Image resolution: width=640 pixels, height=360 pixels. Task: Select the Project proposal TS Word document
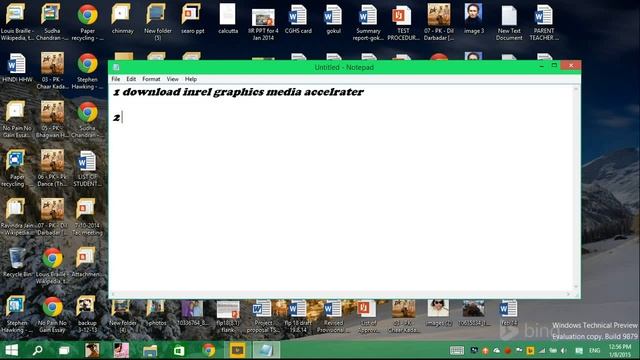263,316
